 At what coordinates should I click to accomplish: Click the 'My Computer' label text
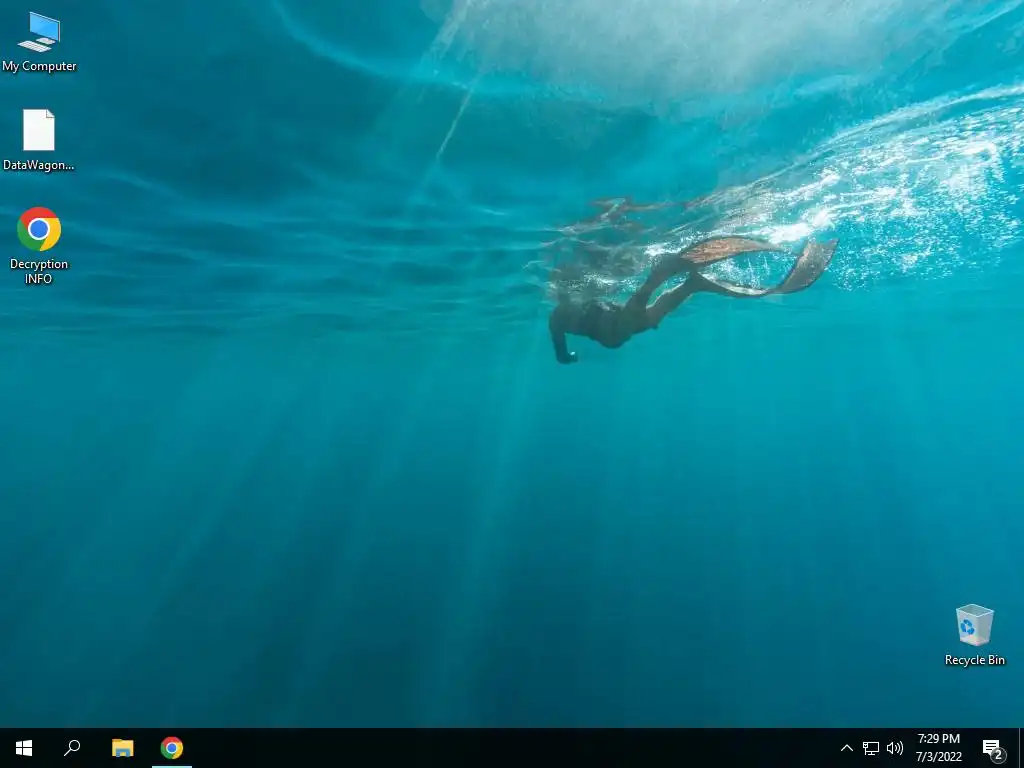point(39,66)
